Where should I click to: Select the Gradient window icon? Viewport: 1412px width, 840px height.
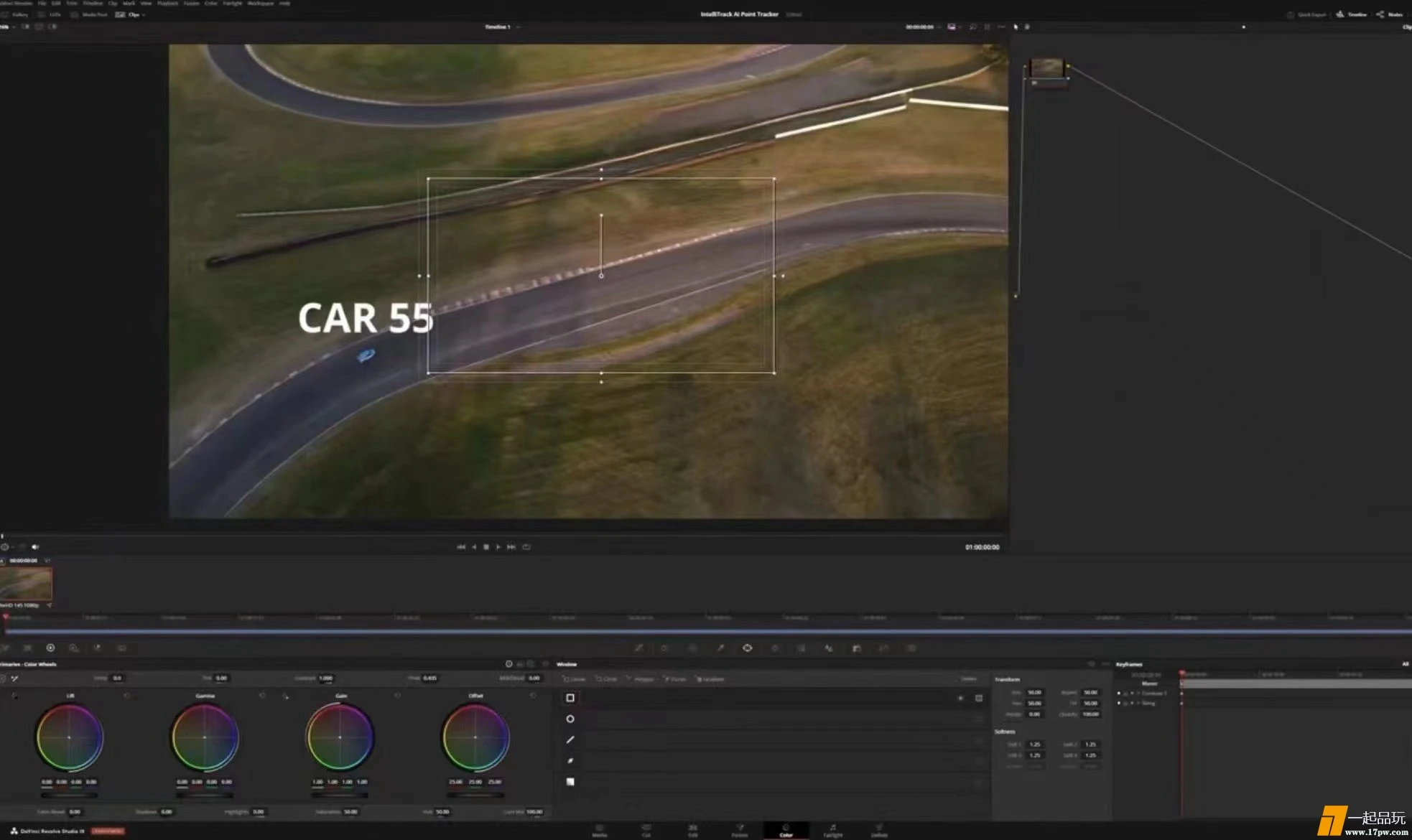click(x=570, y=781)
